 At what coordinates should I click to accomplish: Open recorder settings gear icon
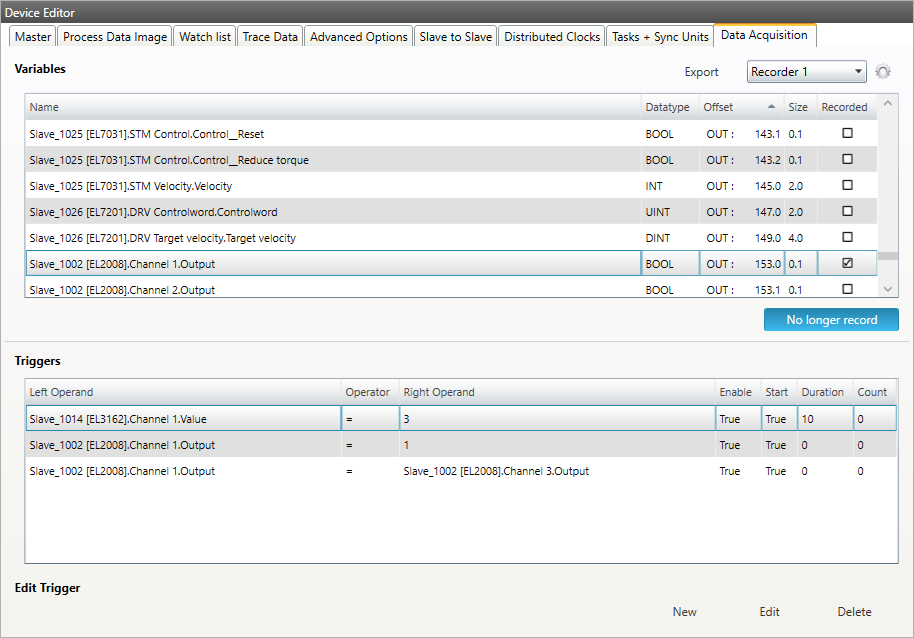[882, 72]
